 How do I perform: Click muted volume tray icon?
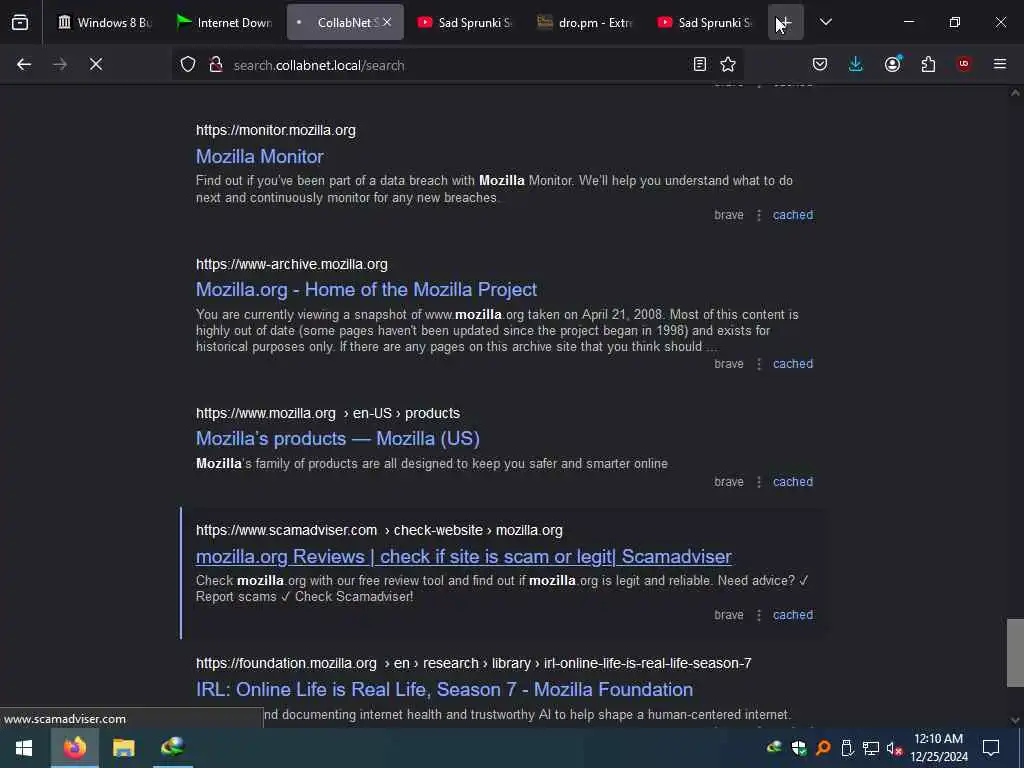tap(895, 748)
